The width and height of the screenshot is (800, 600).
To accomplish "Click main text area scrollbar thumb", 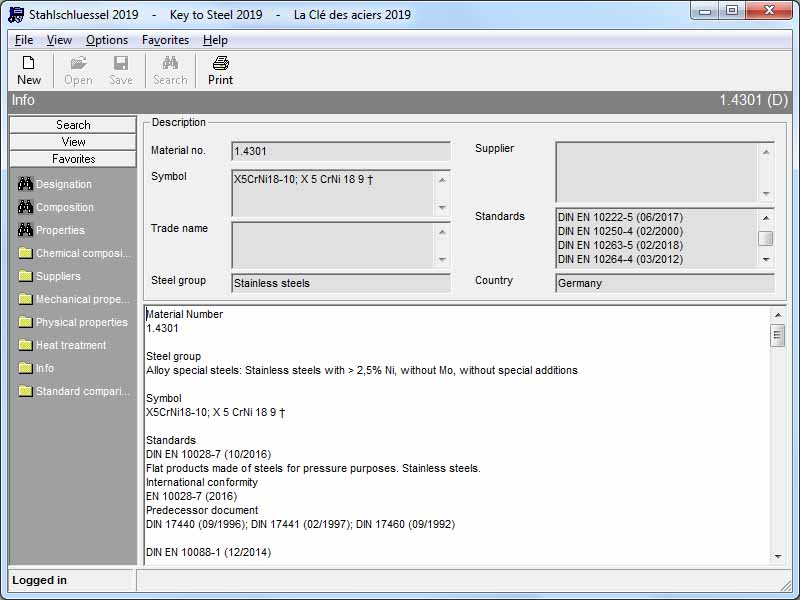I will tap(777, 336).
